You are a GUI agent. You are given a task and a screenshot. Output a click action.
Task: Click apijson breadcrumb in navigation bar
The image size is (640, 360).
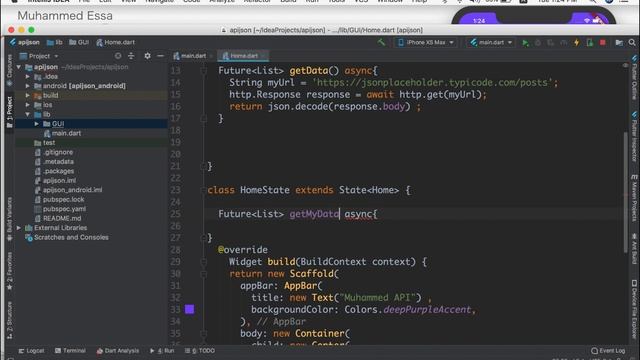pos(24,42)
